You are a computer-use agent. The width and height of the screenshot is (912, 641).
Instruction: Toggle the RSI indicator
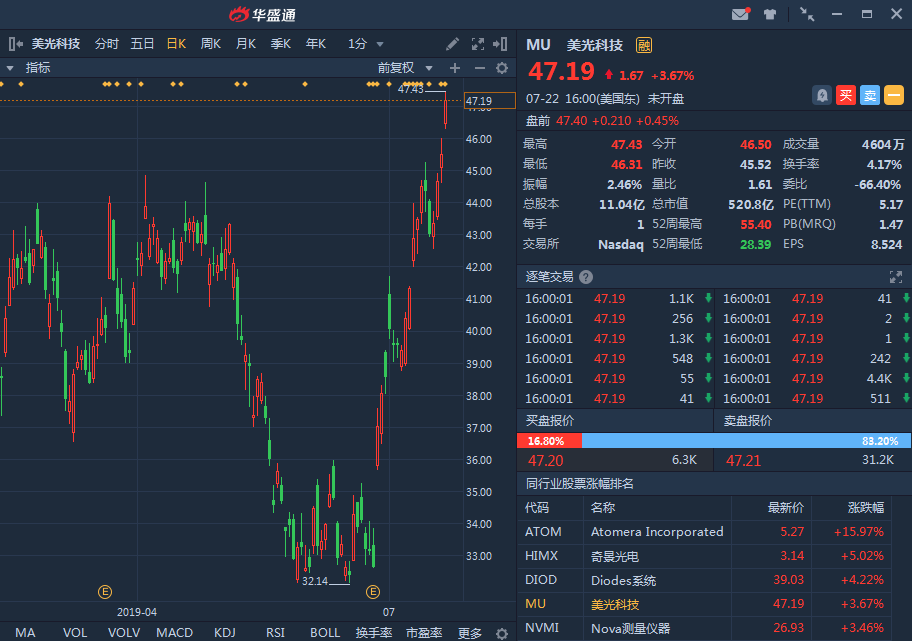(x=275, y=633)
